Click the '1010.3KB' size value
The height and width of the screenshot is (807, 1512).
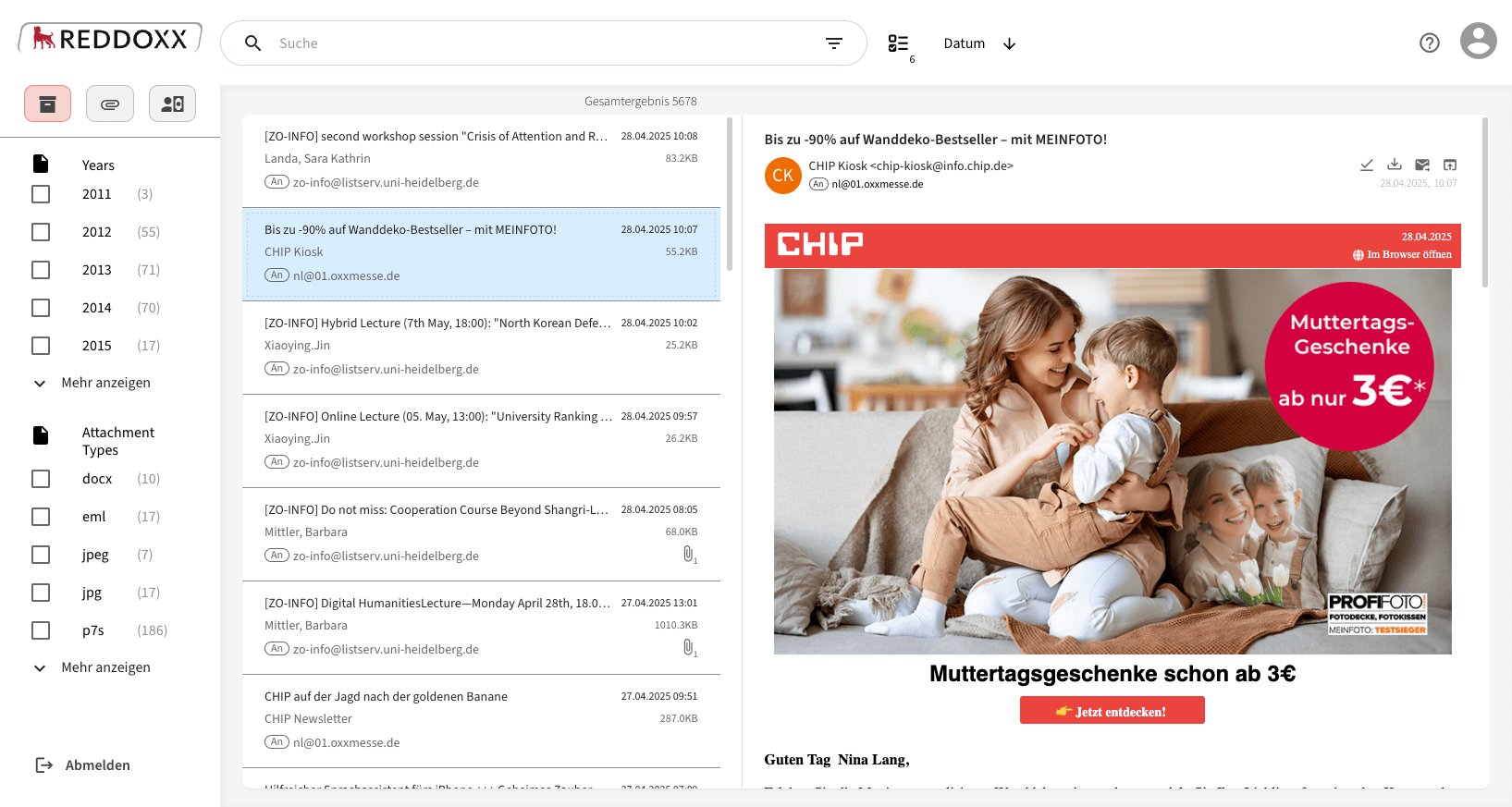676,626
